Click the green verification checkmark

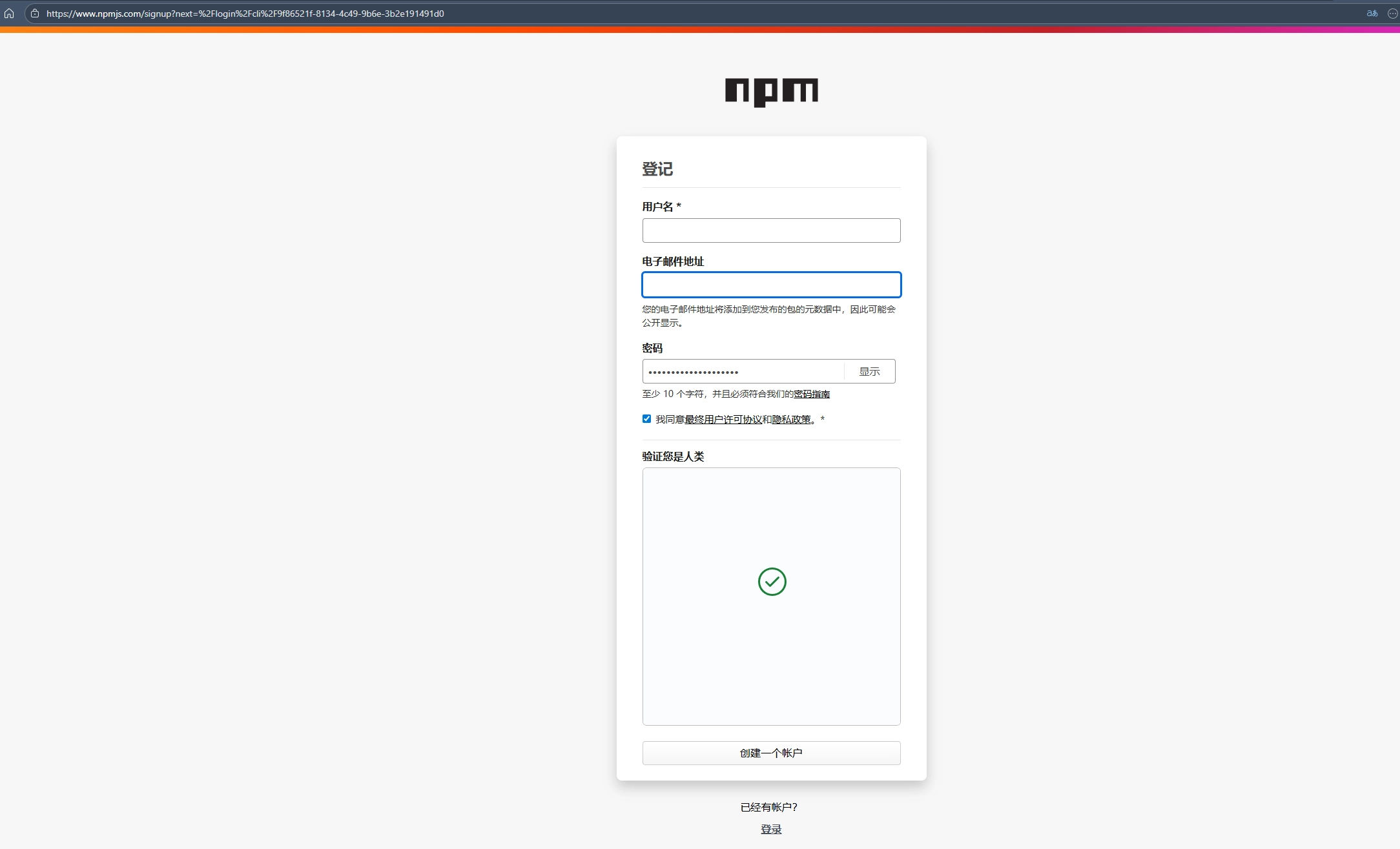point(772,582)
